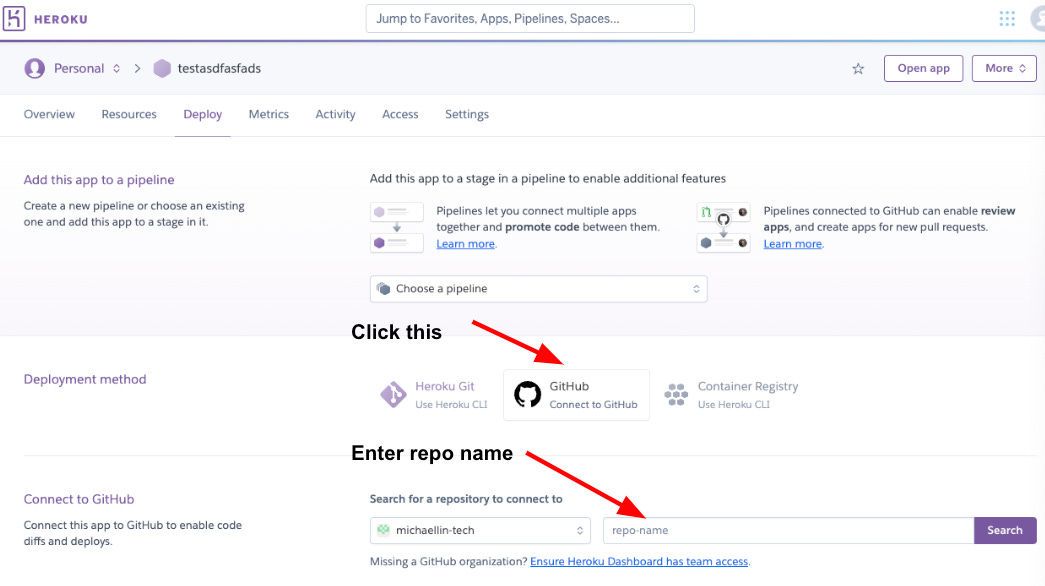Switch to the Settings tab
This screenshot has height=586, width=1045.
click(x=466, y=114)
